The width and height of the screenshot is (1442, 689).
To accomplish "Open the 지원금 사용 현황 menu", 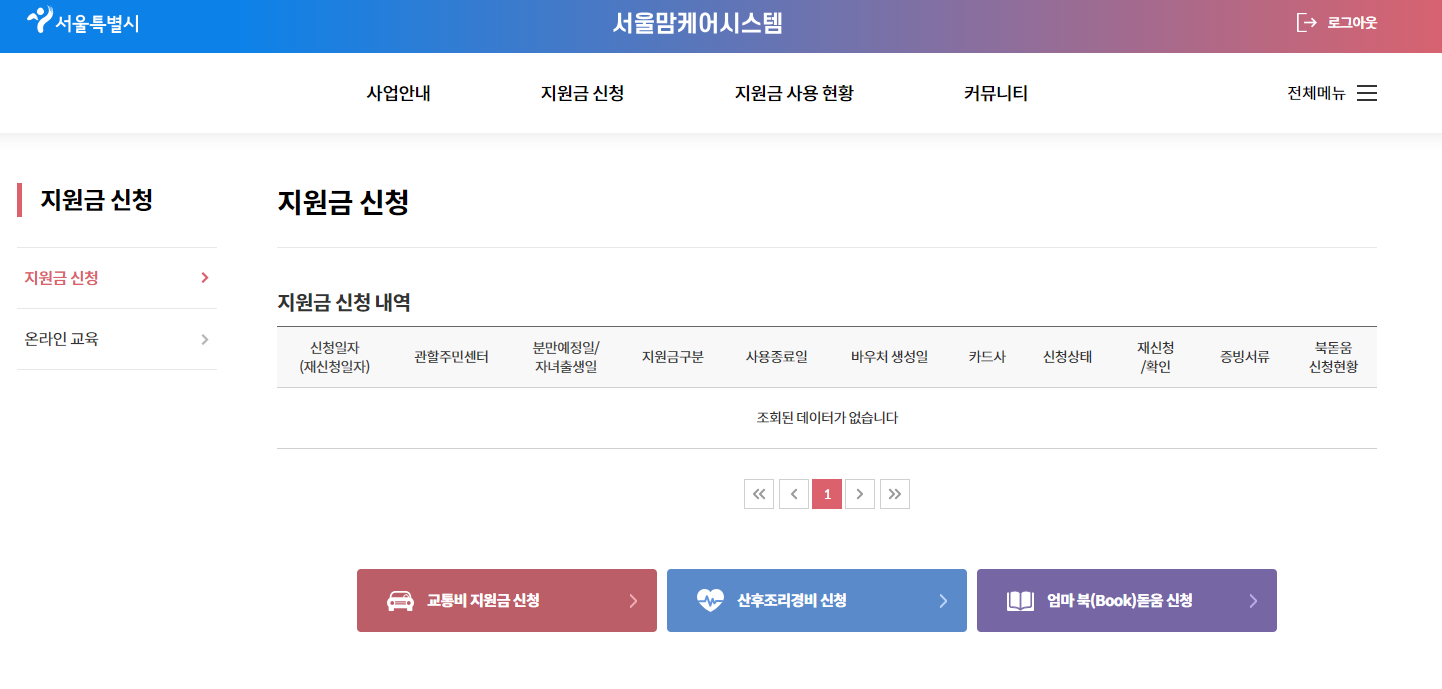I will point(794,93).
